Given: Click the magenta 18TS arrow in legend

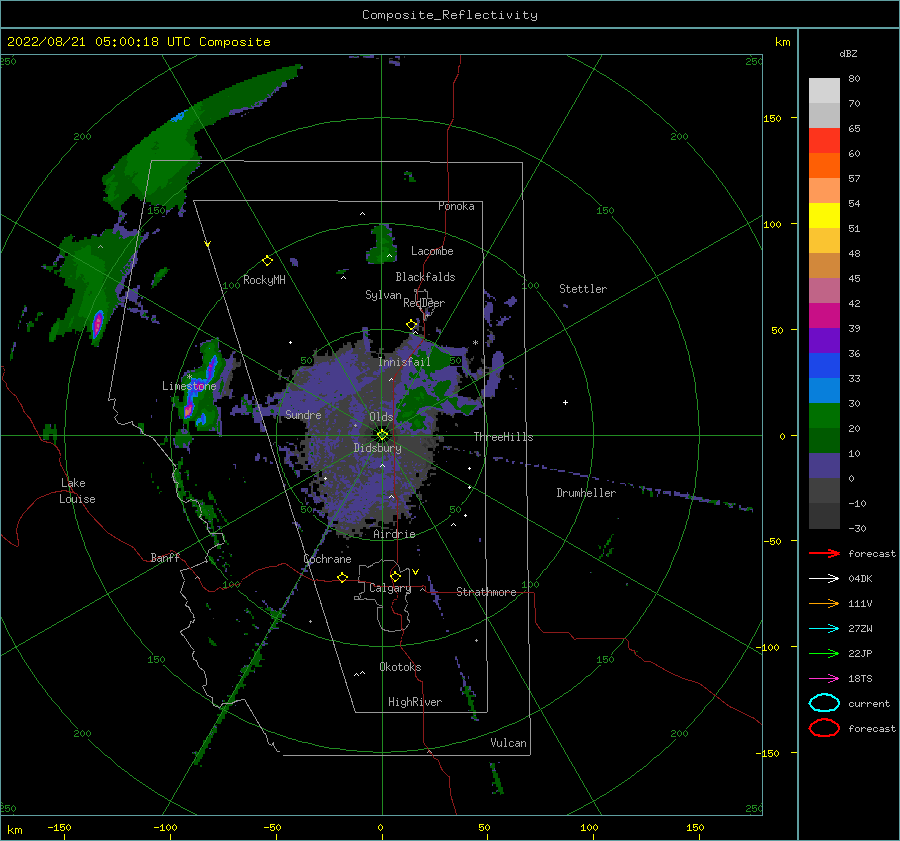Looking at the screenshot, I should pyautogui.click(x=824, y=679).
